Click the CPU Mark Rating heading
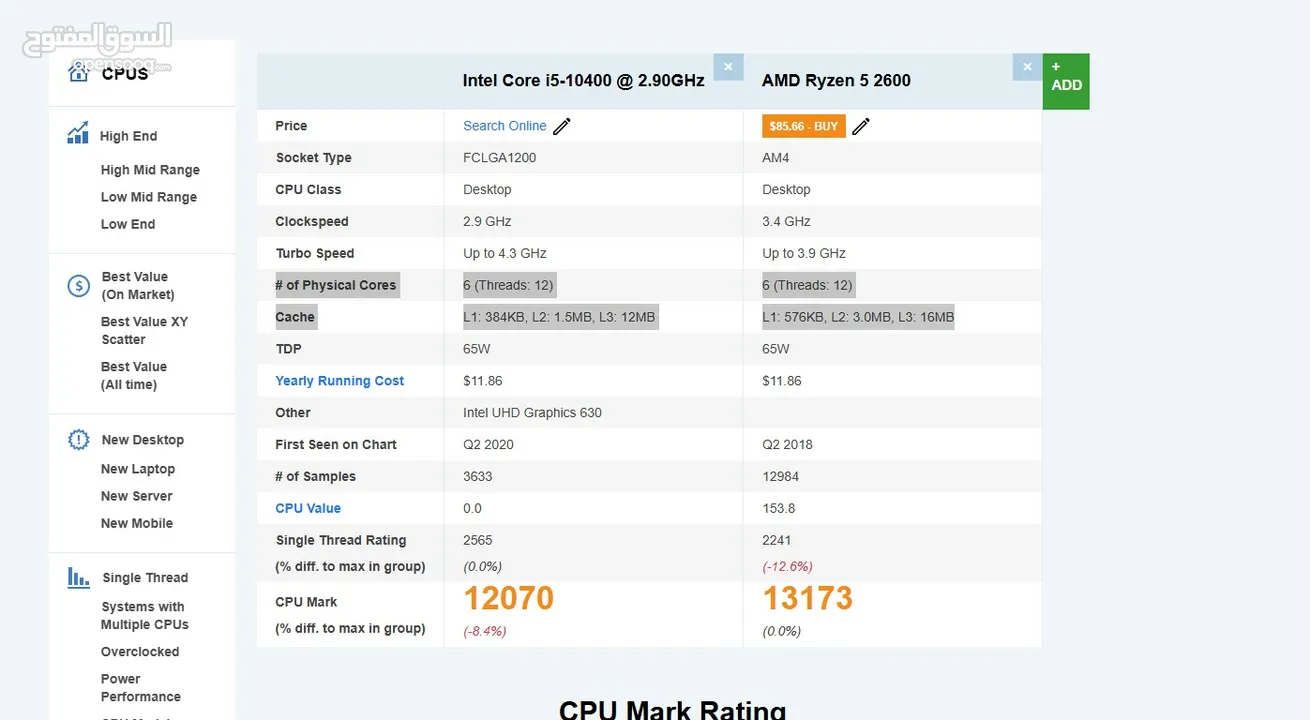Screen dimensions: 1310x720 (672, 709)
